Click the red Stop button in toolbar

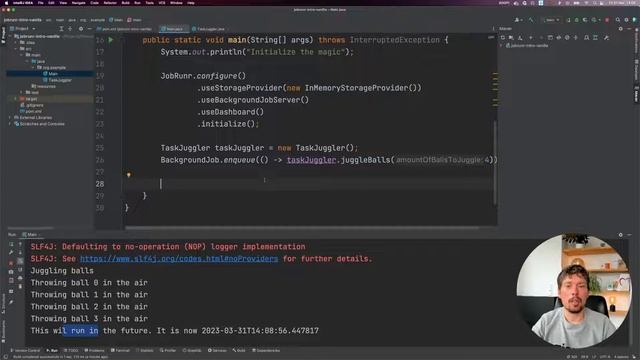coord(607,20)
